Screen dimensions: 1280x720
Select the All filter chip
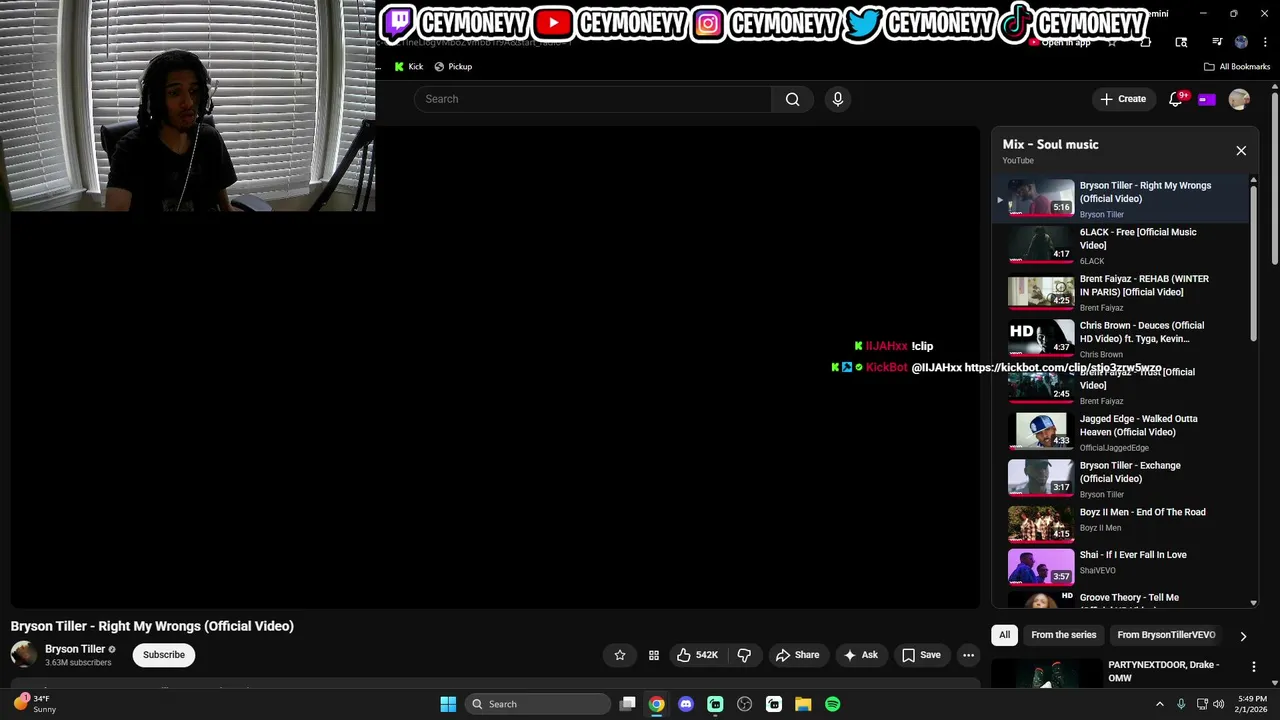[1004, 635]
